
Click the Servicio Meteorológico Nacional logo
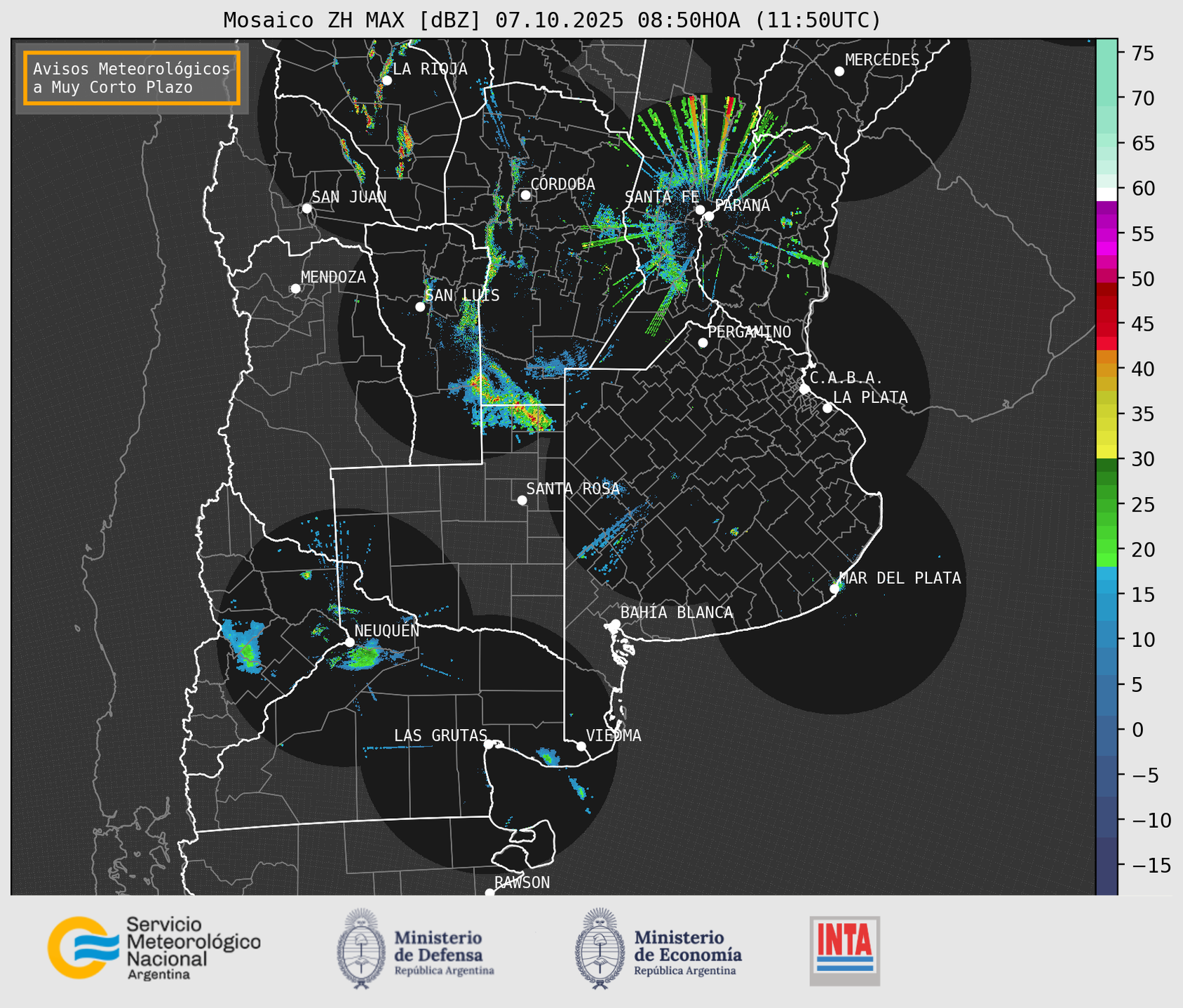pos(154,948)
